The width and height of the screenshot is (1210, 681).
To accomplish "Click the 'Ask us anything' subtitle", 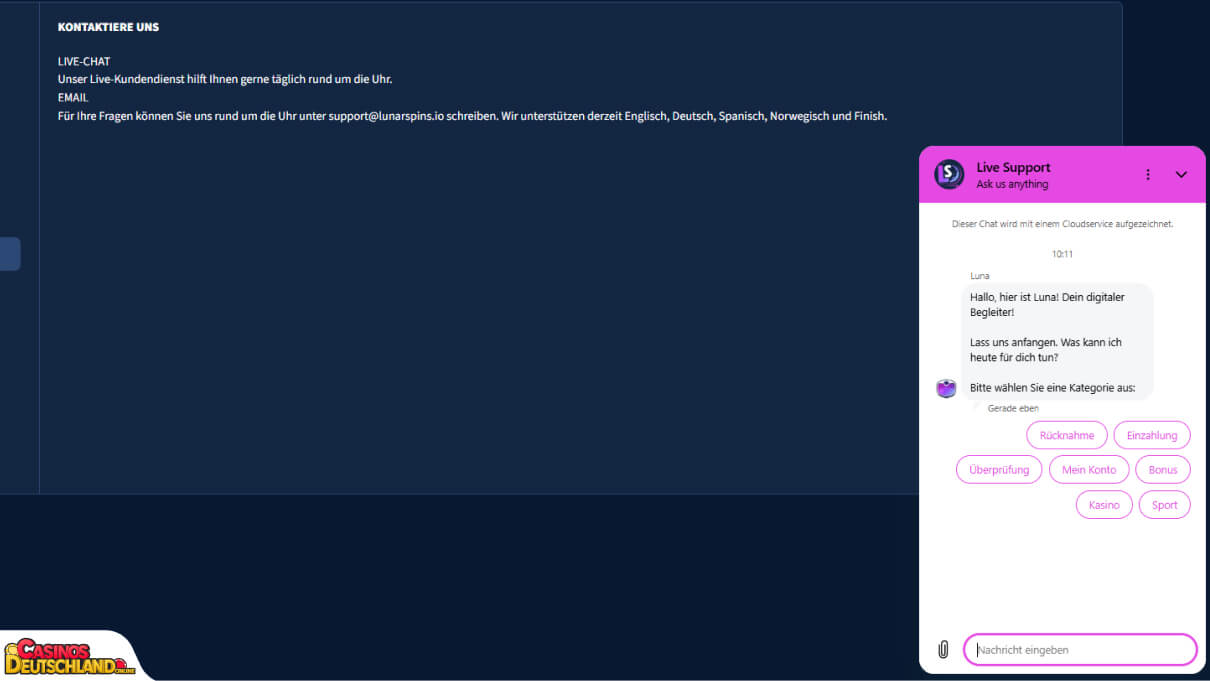I will click(x=1012, y=185).
